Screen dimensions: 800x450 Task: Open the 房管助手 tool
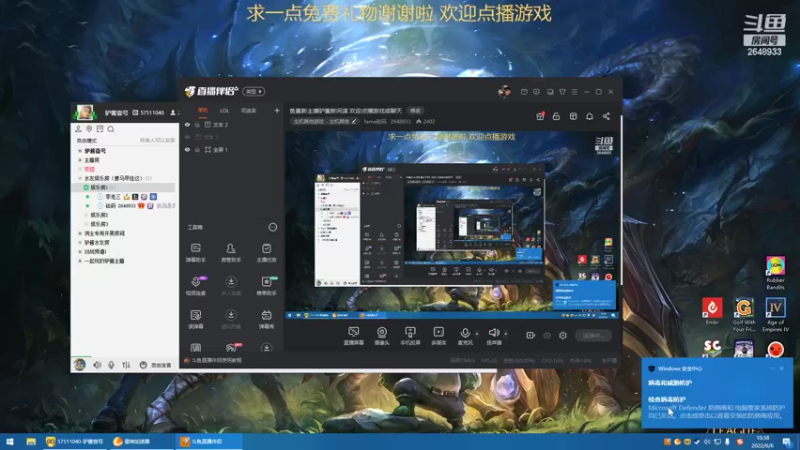pyautogui.click(x=231, y=253)
